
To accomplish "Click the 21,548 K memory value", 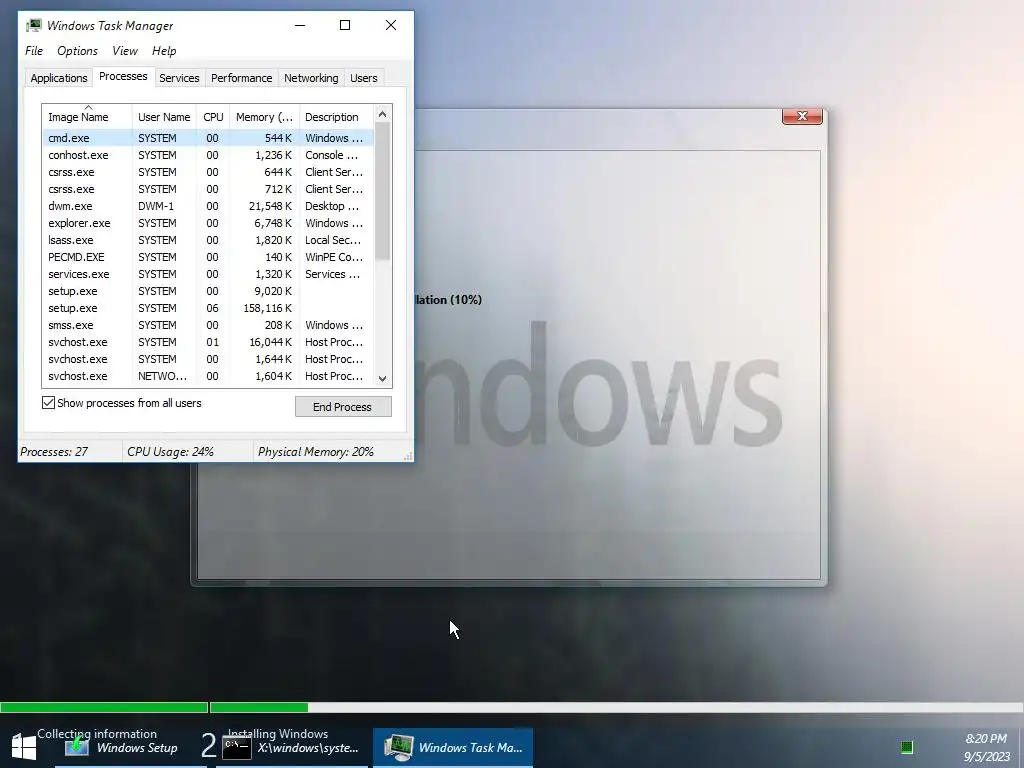I will tap(270, 206).
